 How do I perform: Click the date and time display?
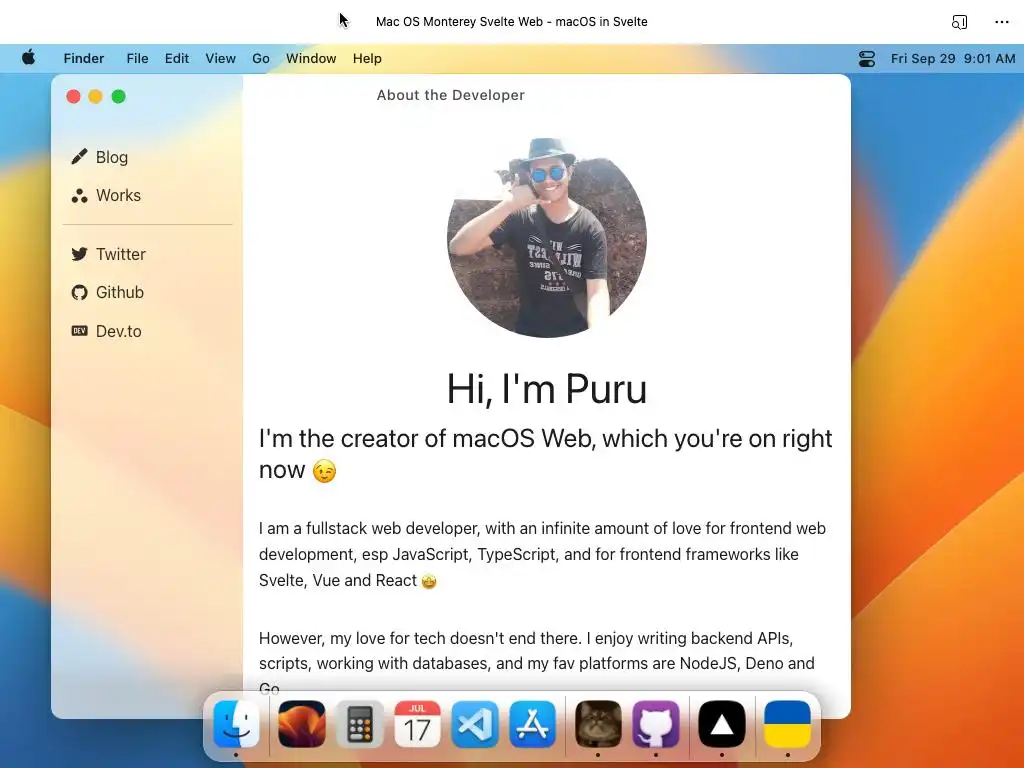953,58
